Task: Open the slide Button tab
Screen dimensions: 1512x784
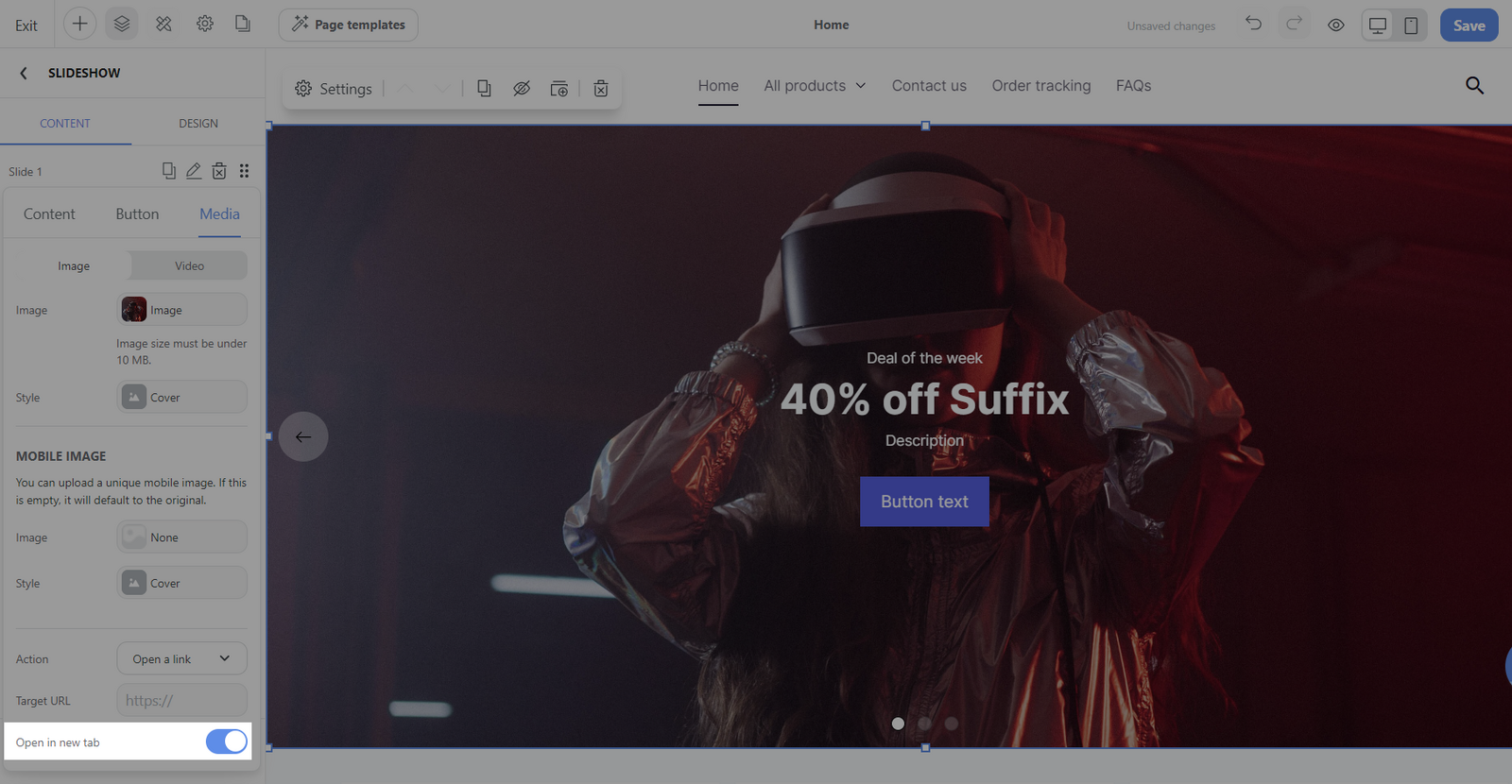Action: click(x=137, y=214)
